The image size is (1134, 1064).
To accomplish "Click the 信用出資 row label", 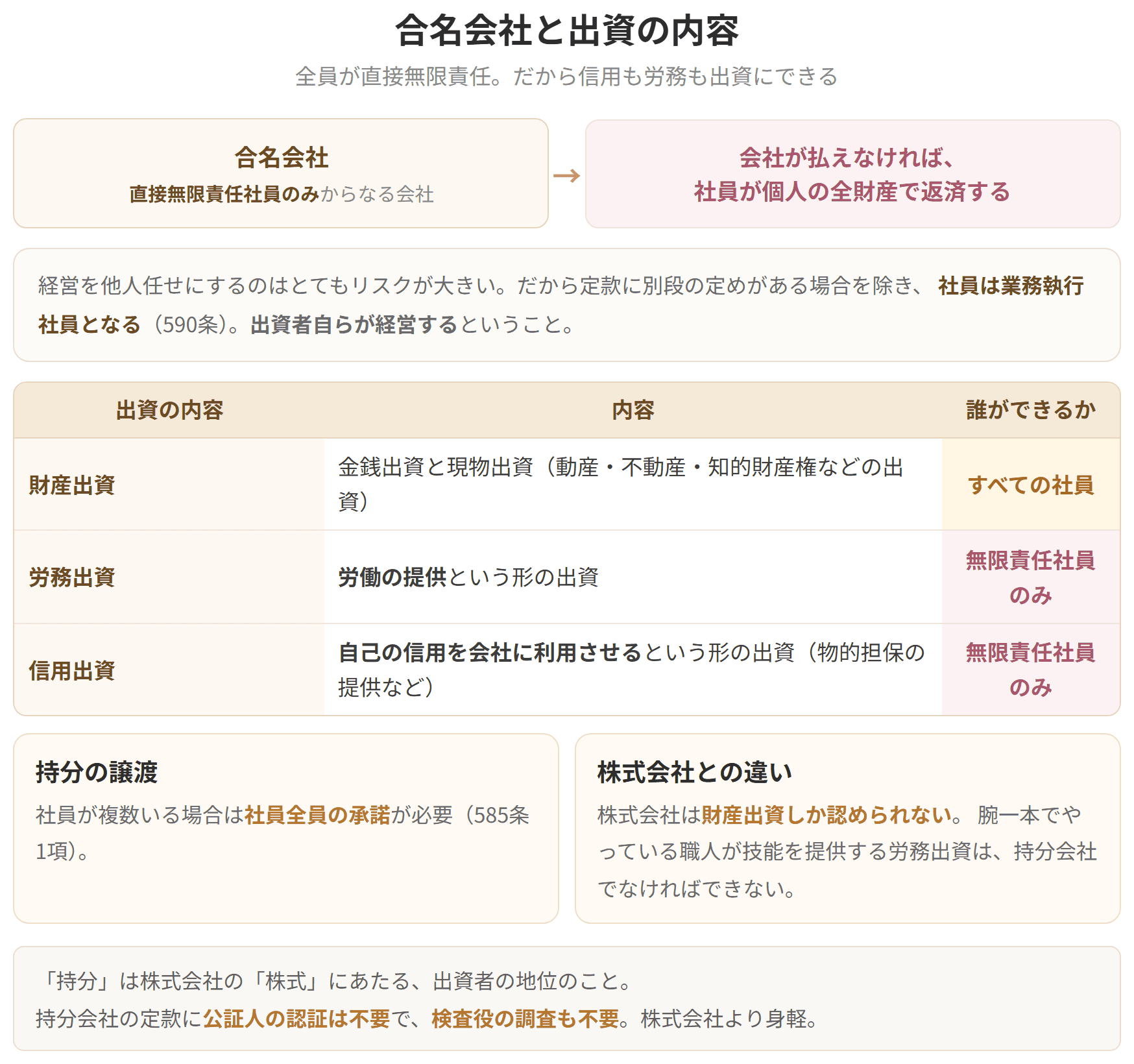I will tap(72, 670).
